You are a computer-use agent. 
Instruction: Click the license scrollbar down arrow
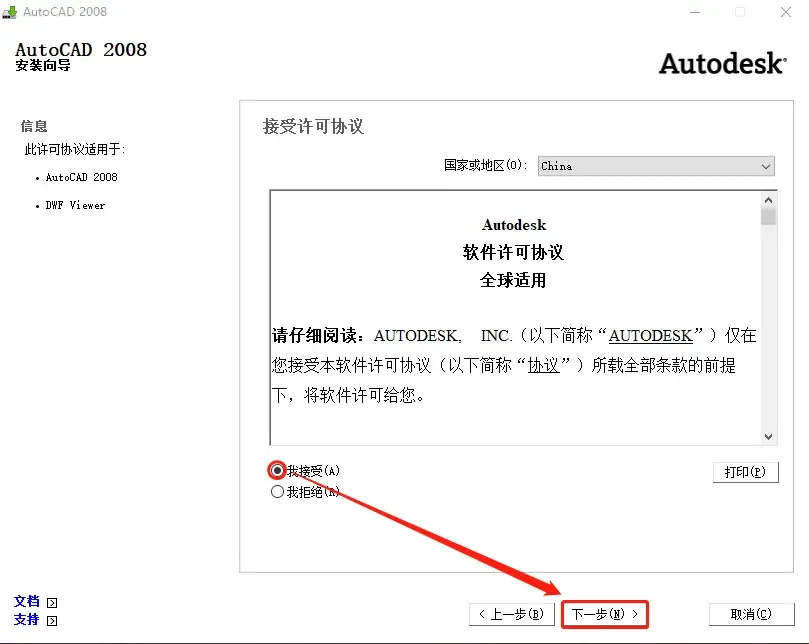click(768, 437)
